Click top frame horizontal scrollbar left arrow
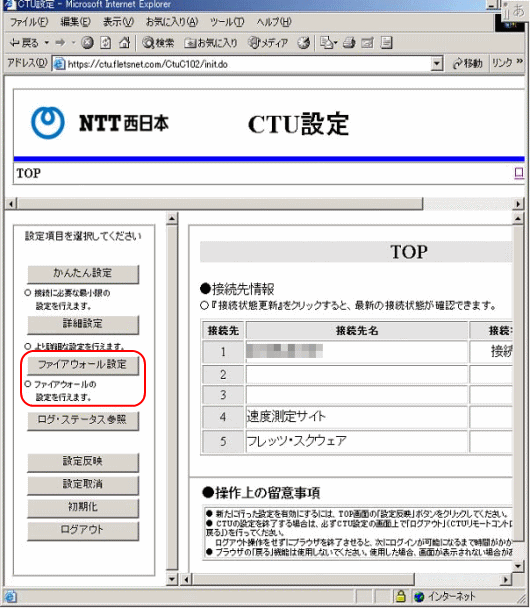This screenshot has height=608, width=530. pos(11,204)
